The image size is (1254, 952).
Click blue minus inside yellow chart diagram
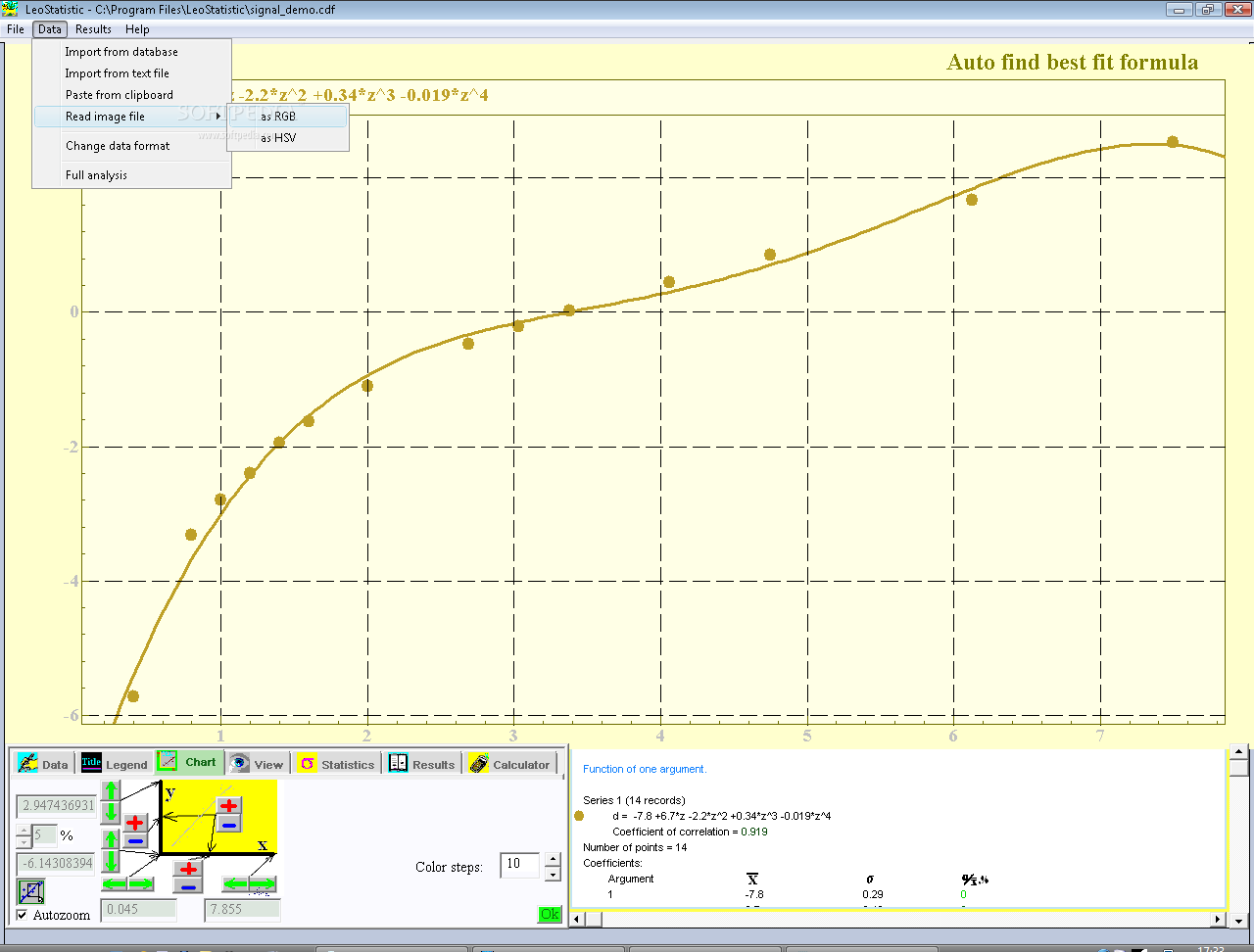[x=229, y=824]
